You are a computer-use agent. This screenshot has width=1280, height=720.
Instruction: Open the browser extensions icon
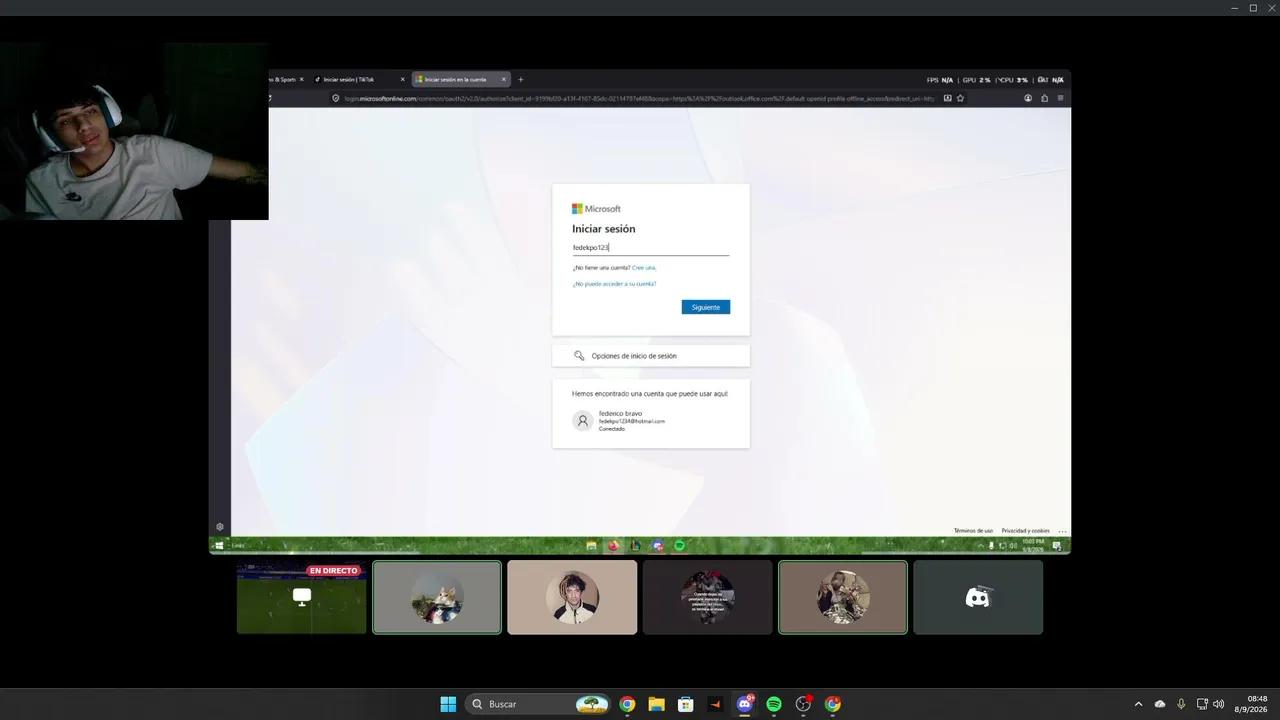[1044, 98]
